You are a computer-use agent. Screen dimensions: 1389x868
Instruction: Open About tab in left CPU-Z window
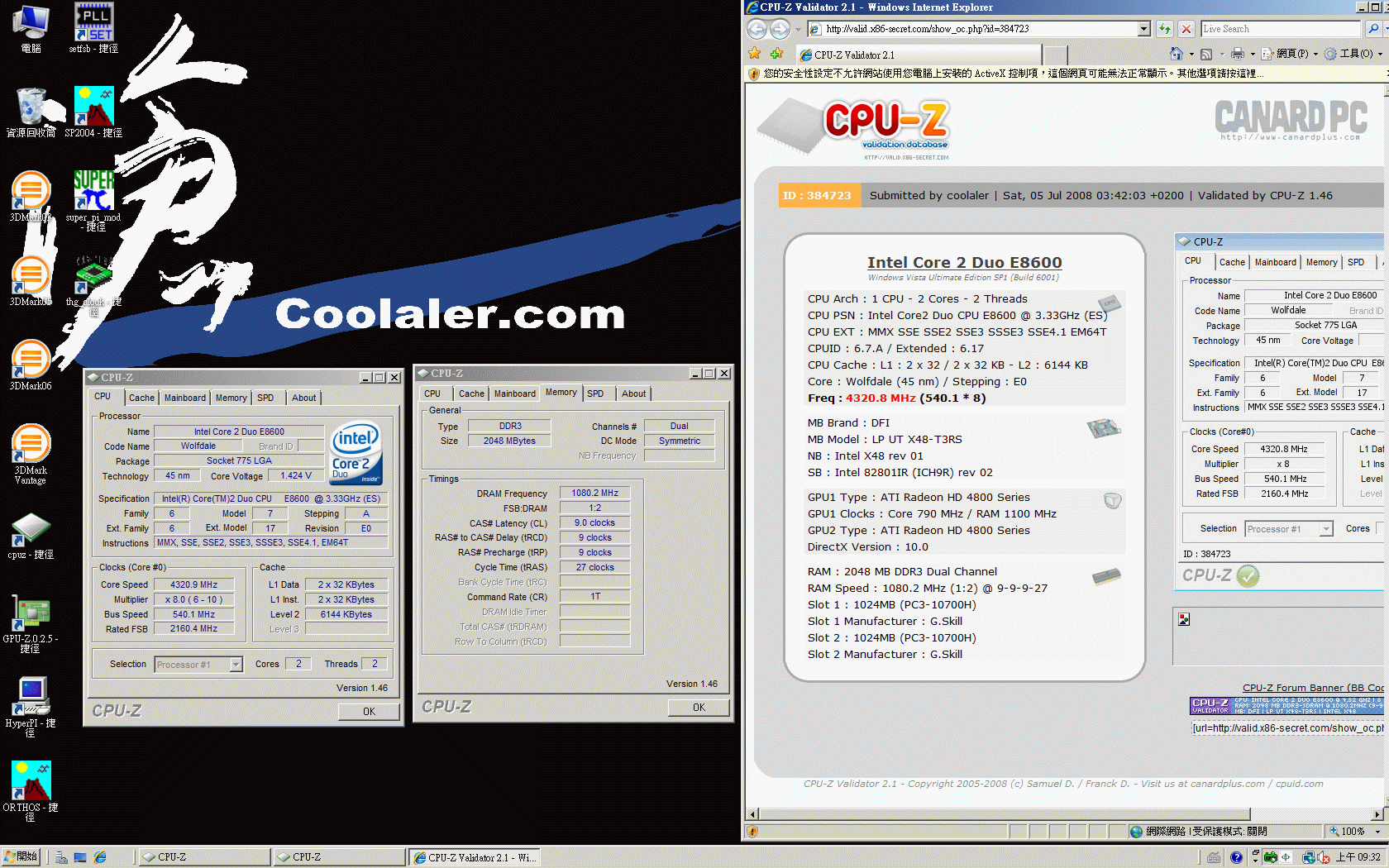[304, 398]
